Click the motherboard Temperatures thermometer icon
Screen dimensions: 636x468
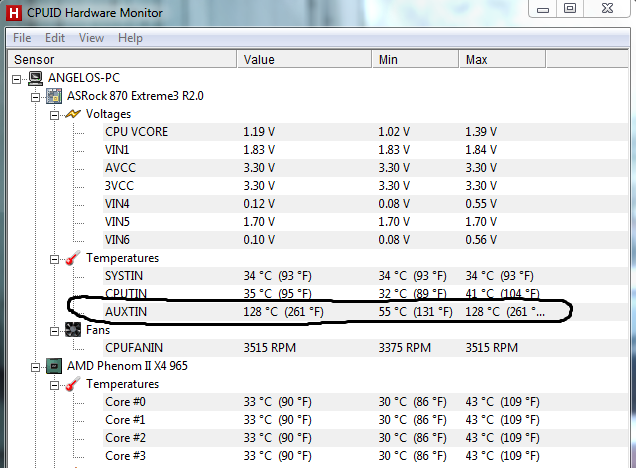(x=73, y=258)
